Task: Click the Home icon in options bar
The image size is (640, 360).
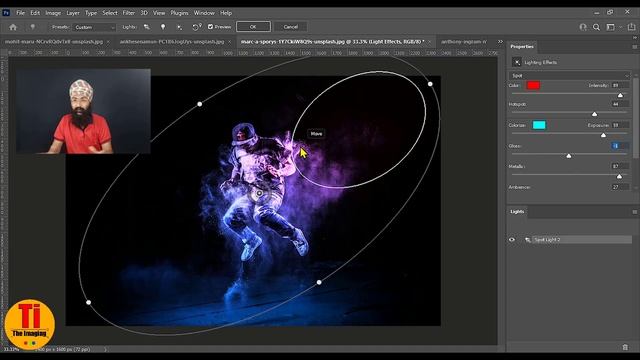Action: coord(13,27)
